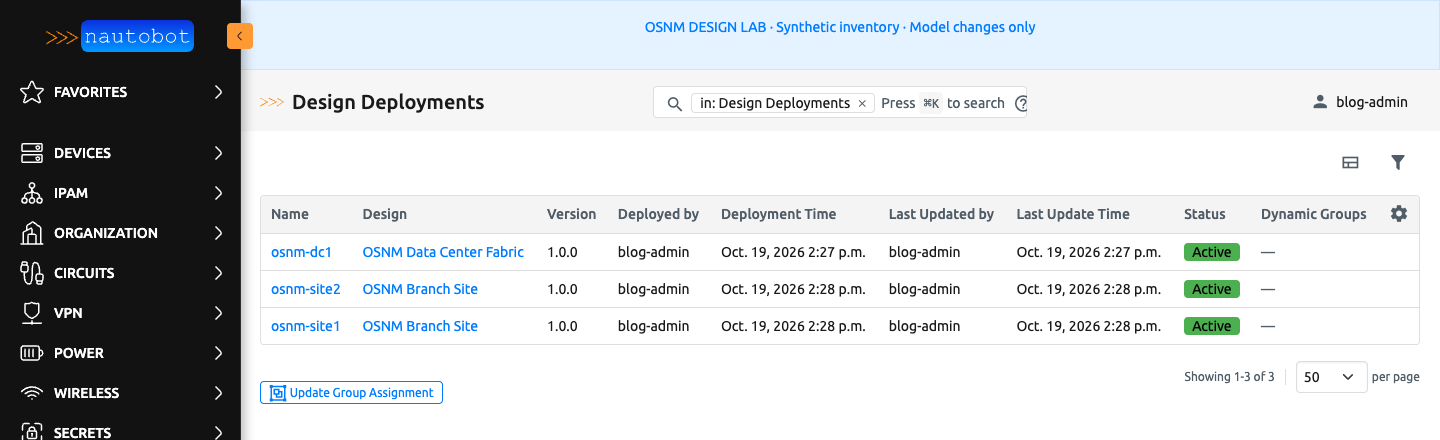Screen dimensions: 1440x440
Task: Expand the VPN menu chevron
Action: (218, 313)
